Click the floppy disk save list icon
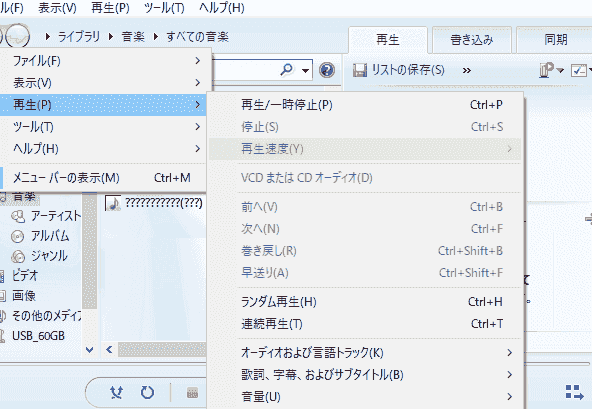592x409 pixels. [359, 70]
